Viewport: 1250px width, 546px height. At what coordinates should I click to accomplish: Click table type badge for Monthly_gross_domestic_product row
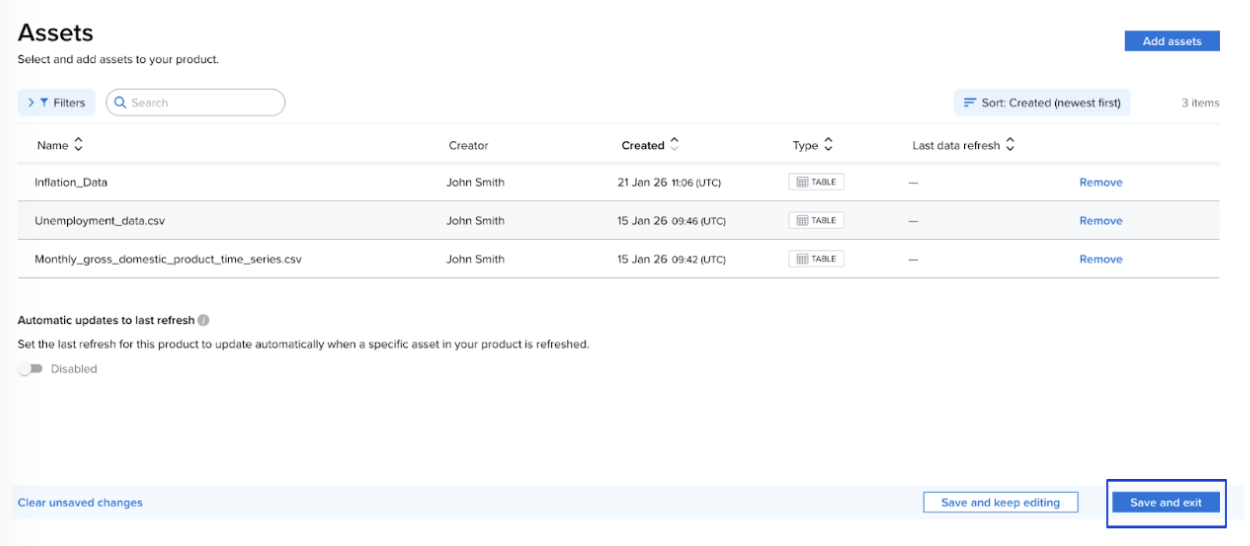click(x=815, y=259)
